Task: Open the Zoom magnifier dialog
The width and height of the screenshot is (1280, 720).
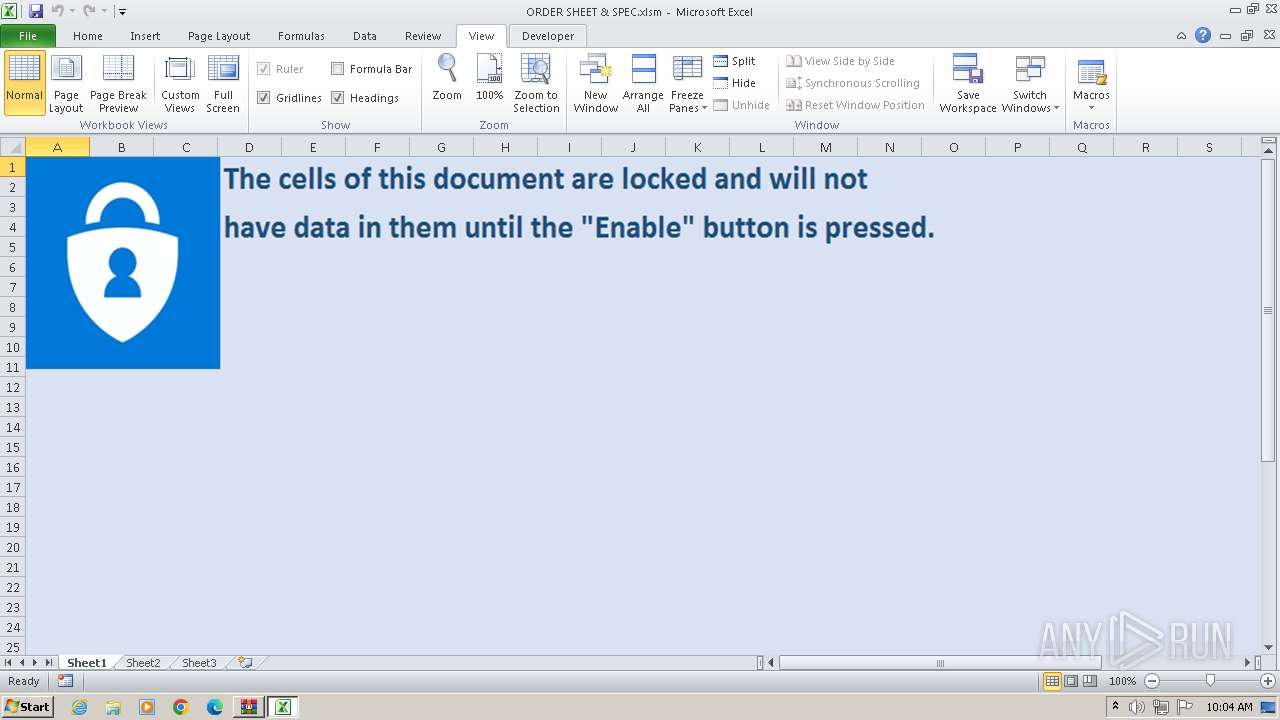Action: [x=447, y=78]
